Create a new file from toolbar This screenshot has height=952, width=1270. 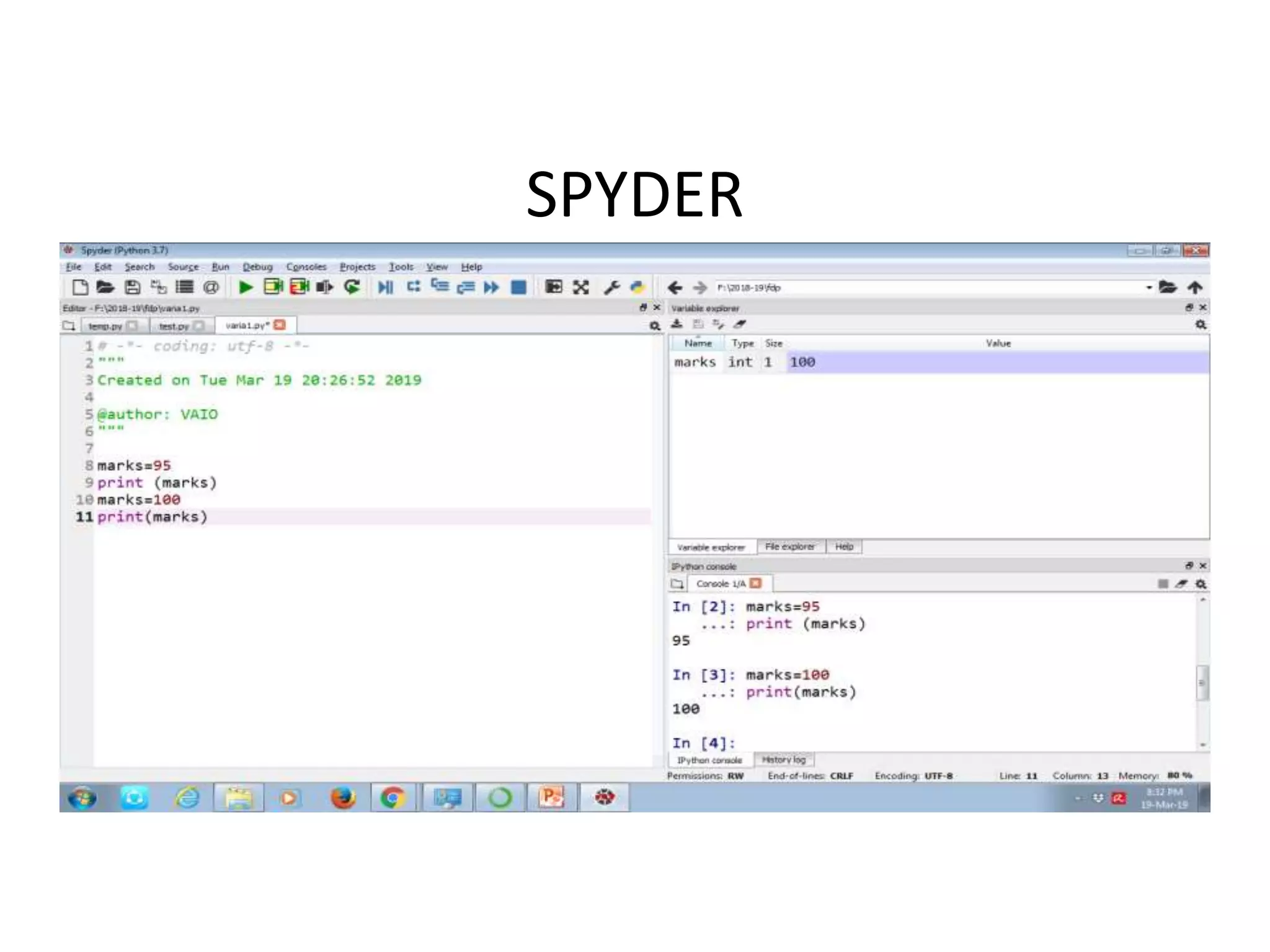pyautogui.click(x=80, y=287)
